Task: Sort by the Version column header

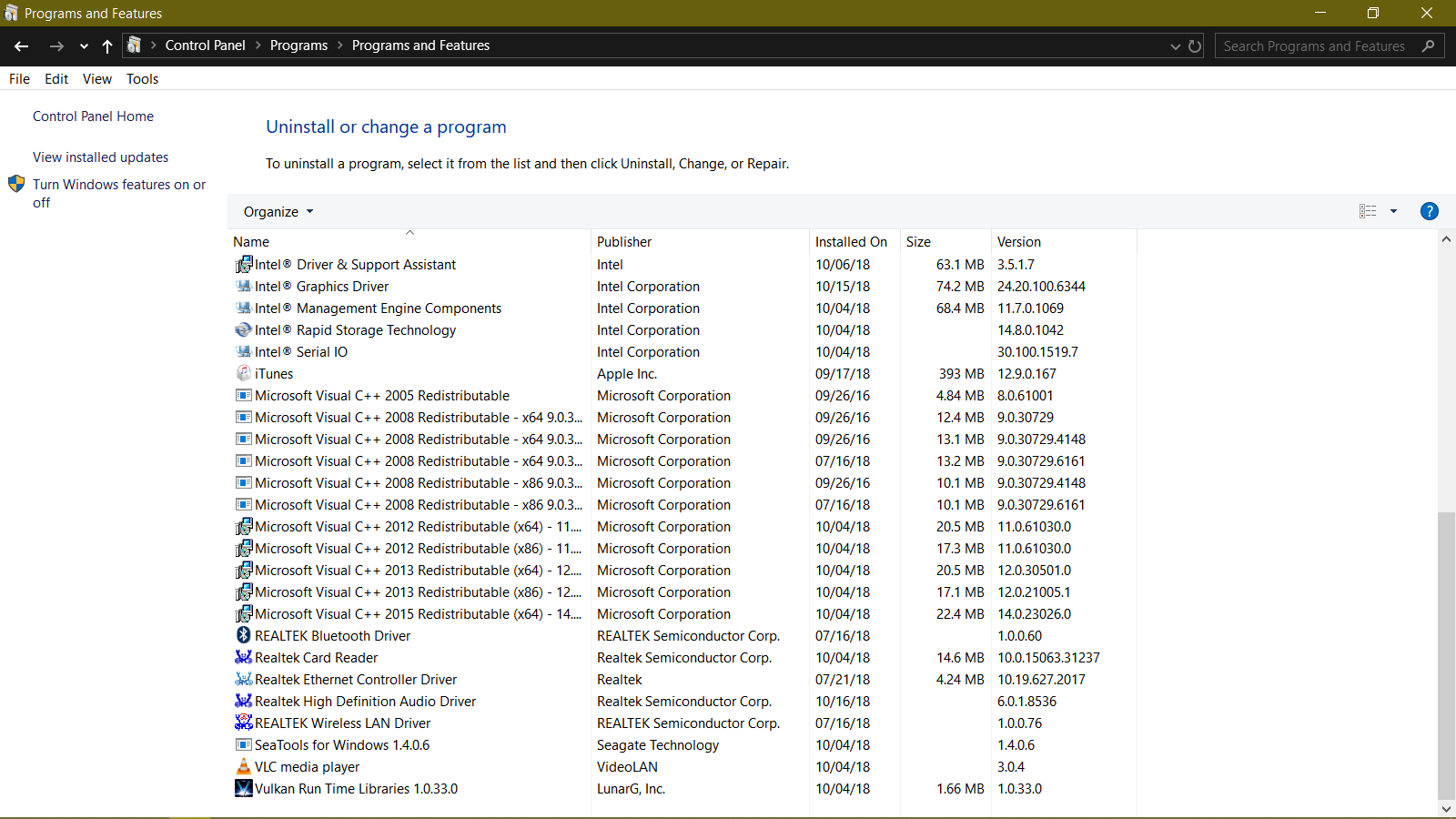Action: click(1065, 242)
